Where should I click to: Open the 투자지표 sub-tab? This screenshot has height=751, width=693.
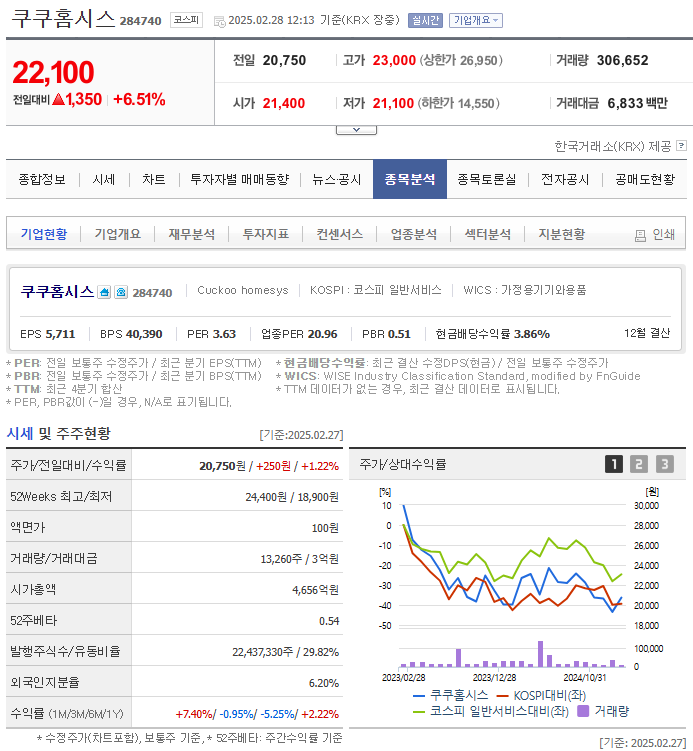[266, 234]
